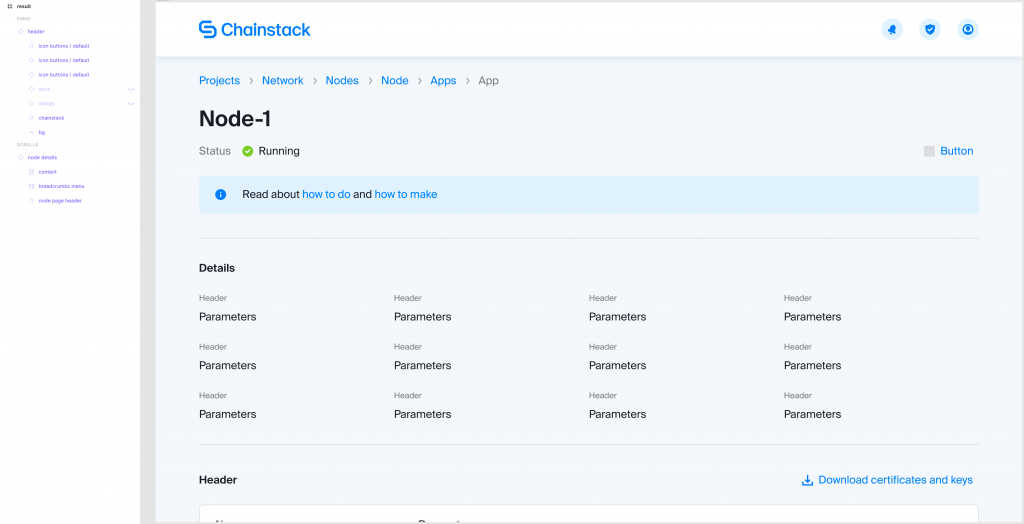
Task: Click the 'Read about' banner text
Action: coord(271,194)
